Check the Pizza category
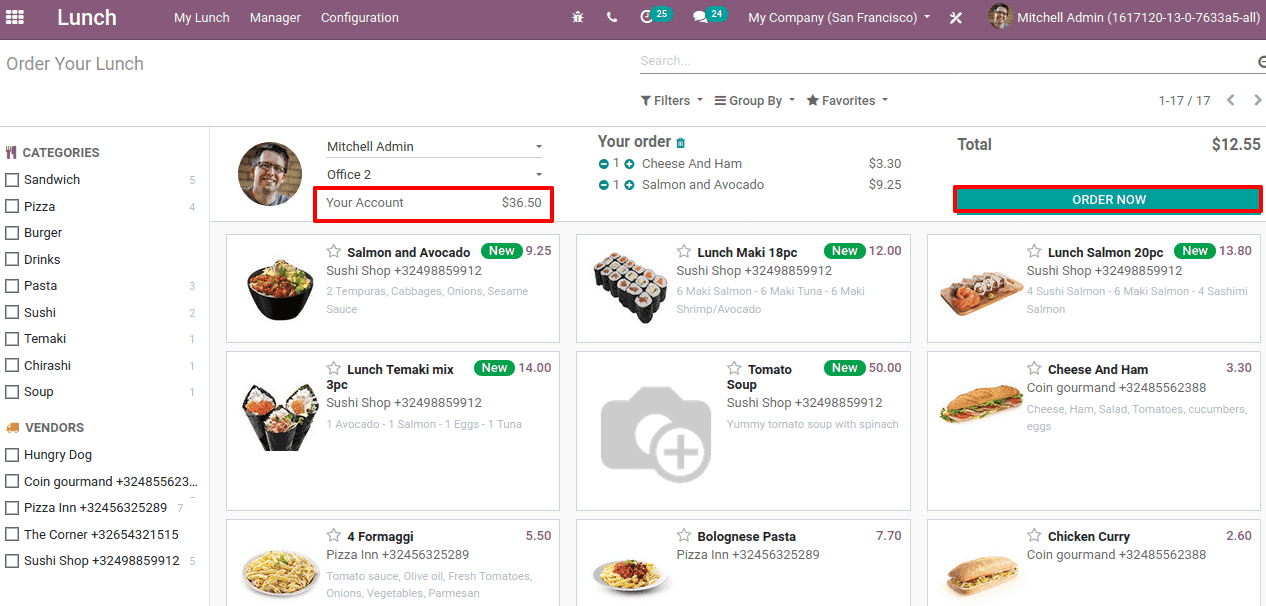Screen dimensions: 1266x606 [x=12, y=206]
